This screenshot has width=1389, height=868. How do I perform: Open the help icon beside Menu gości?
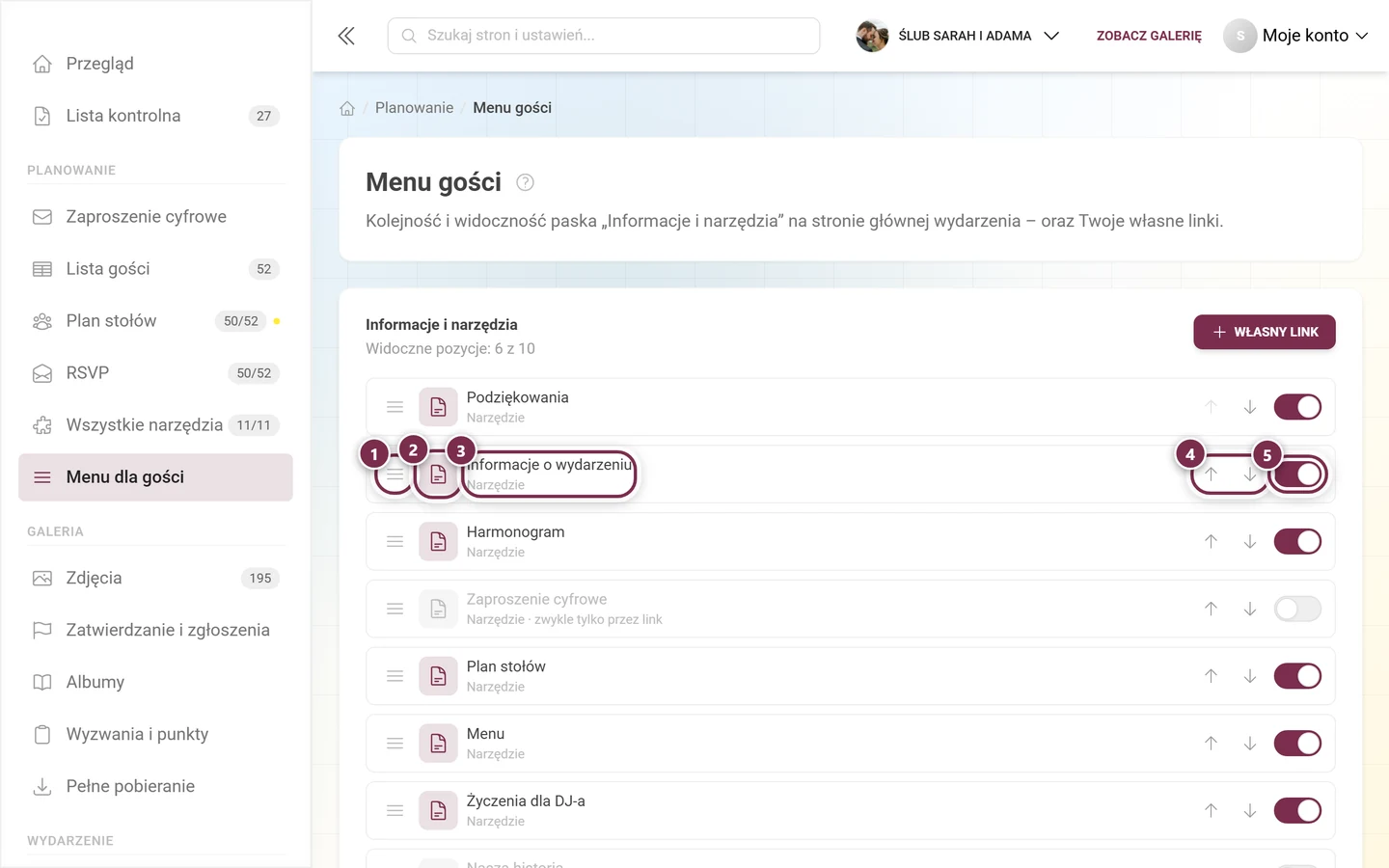tap(525, 182)
